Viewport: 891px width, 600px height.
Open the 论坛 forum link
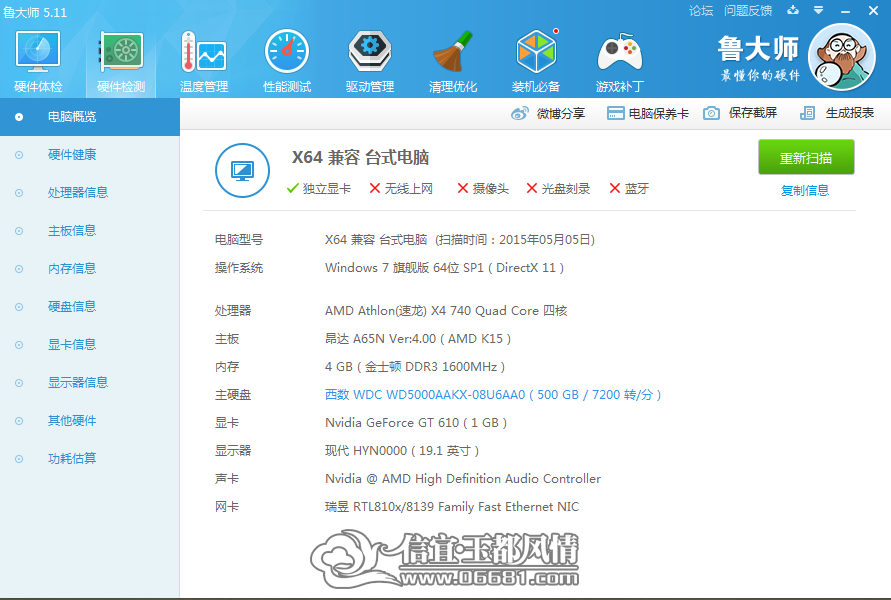[x=701, y=11]
